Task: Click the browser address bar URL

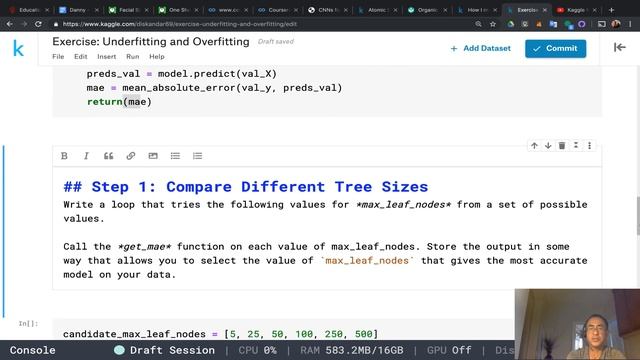Action: tap(180, 24)
